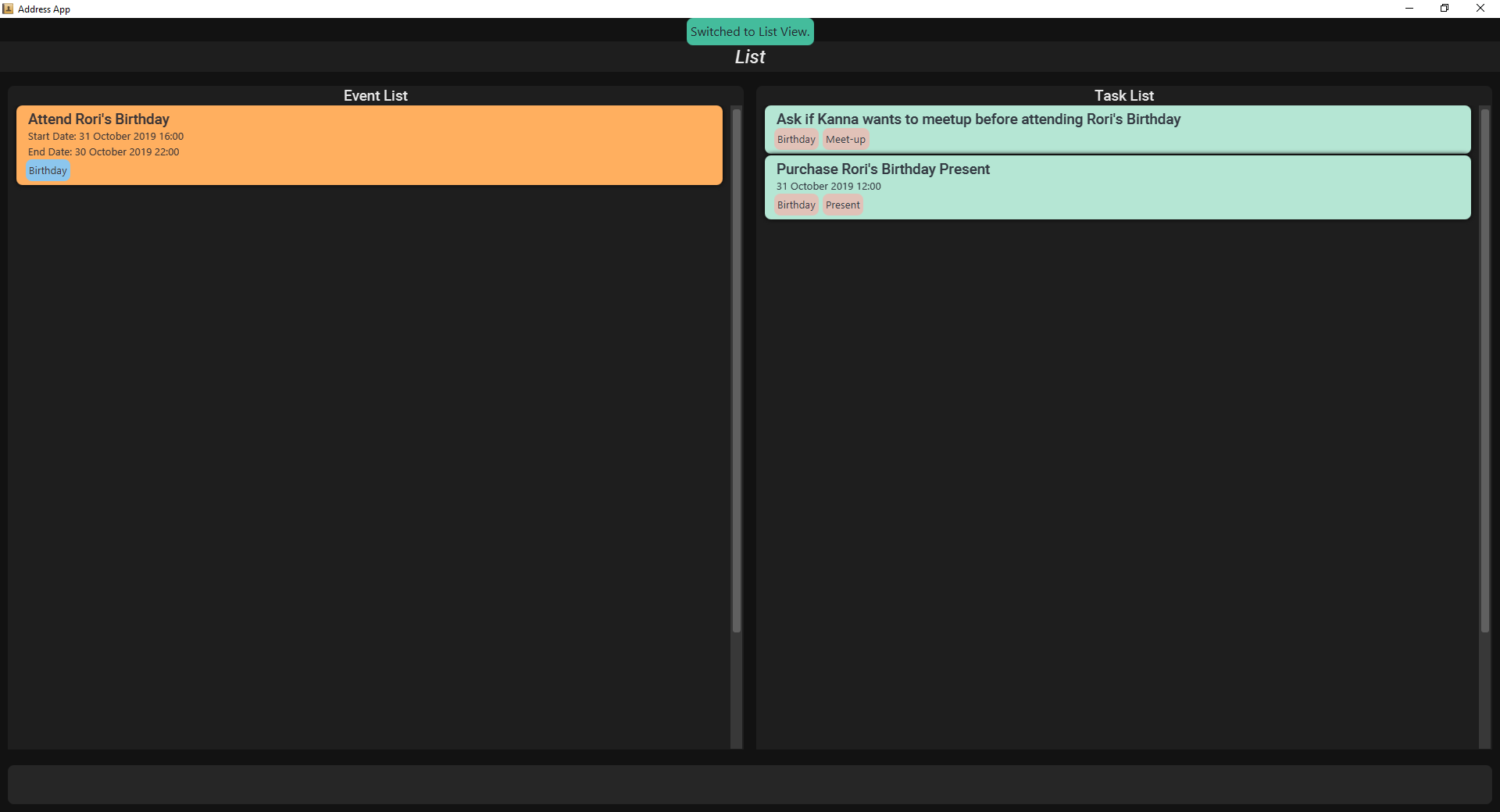Viewport: 1500px width, 812px height.
Task: Click the Address App title bar icon
Action: 8,9
